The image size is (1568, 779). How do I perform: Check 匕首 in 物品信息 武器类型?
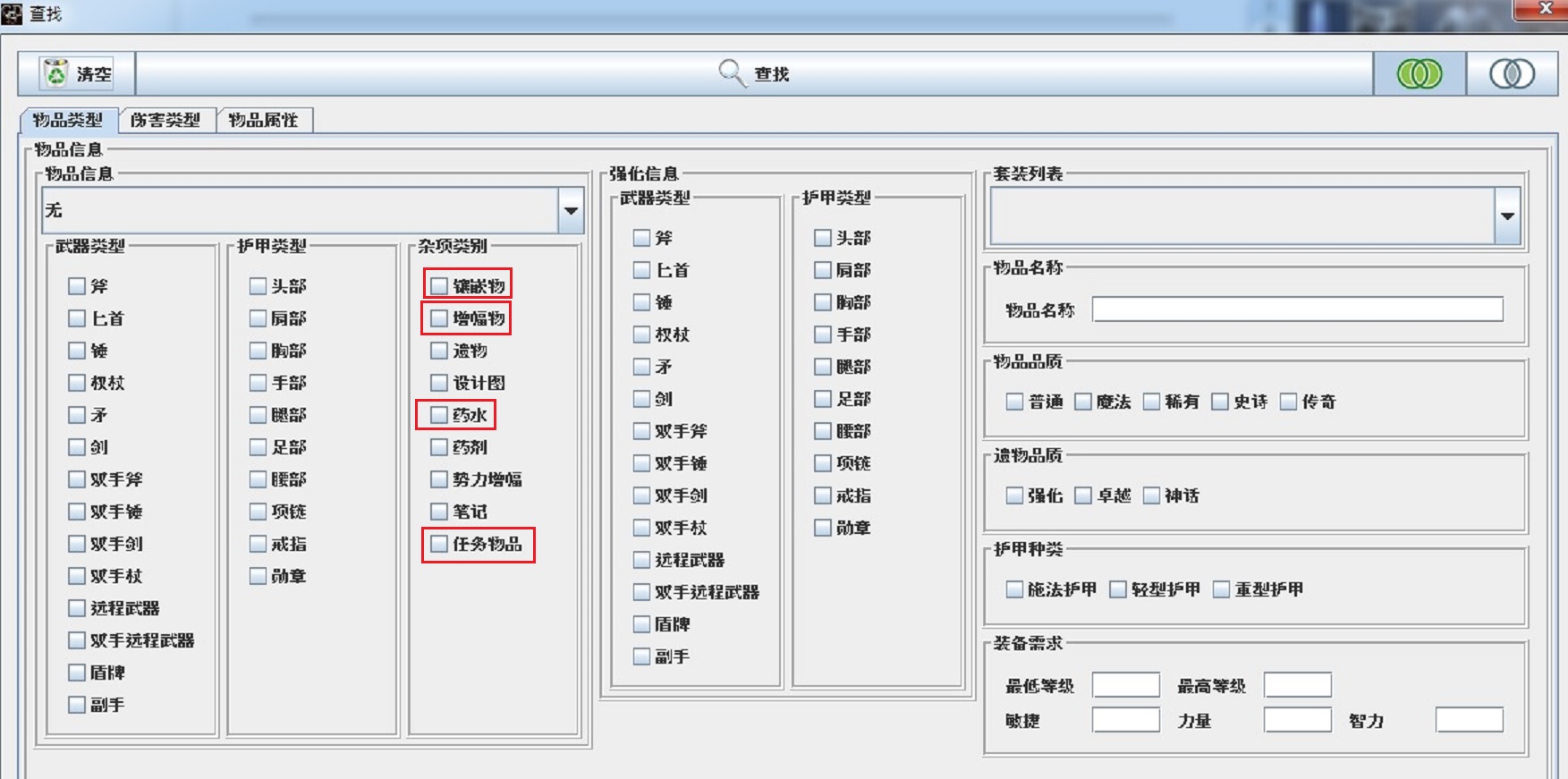pos(77,318)
